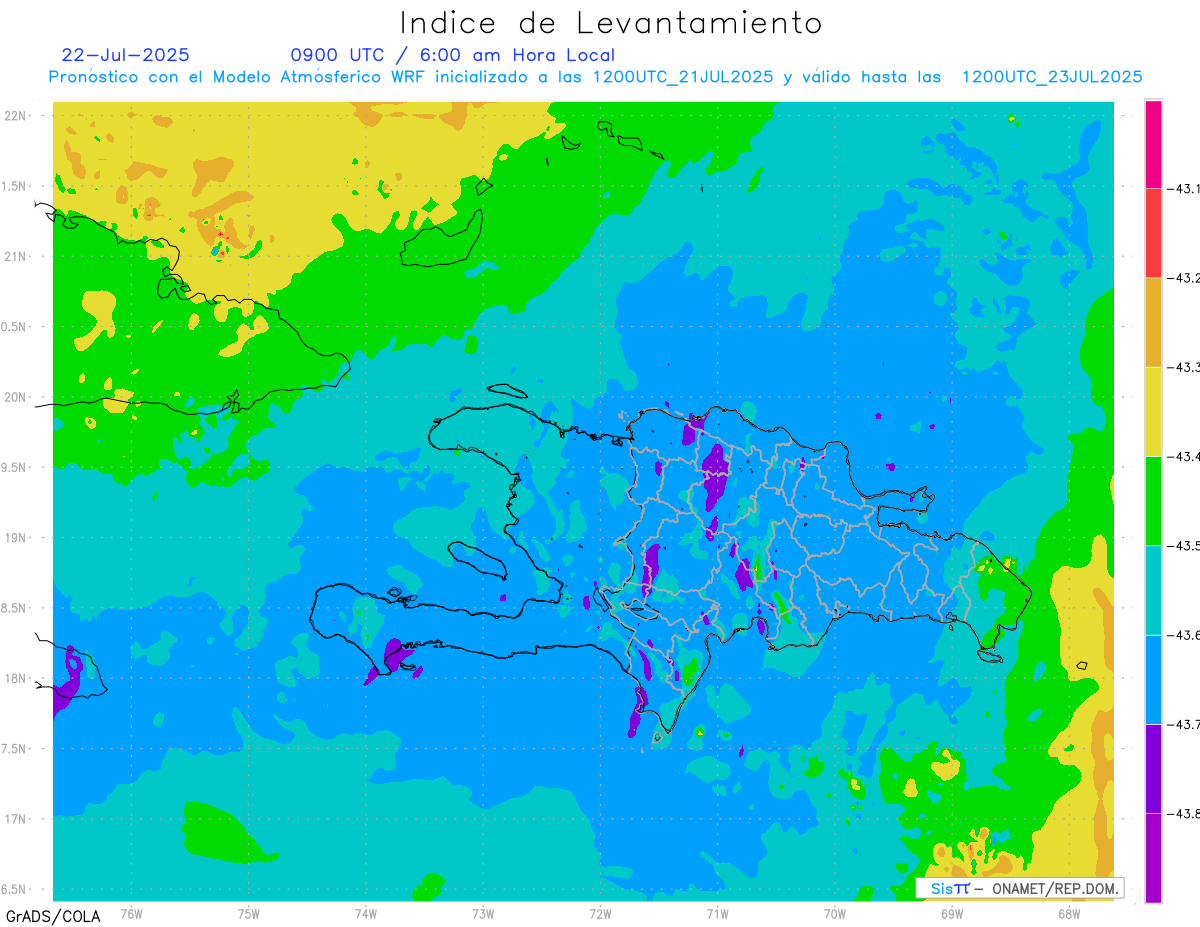Click the 70W longitude label
The image size is (1200, 927).
pos(835,915)
